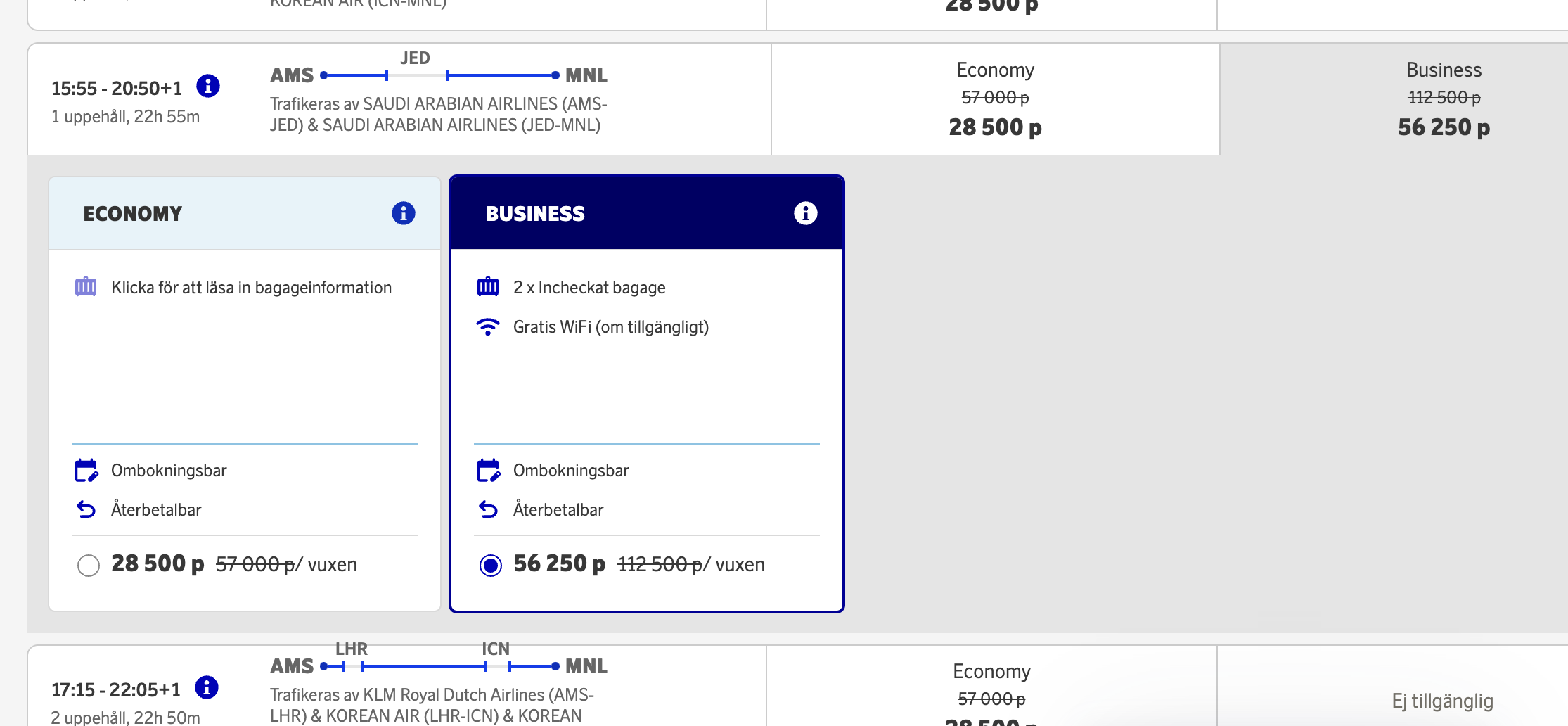Click Business refundable arrow icon
The image size is (1568, 726).
488,509
